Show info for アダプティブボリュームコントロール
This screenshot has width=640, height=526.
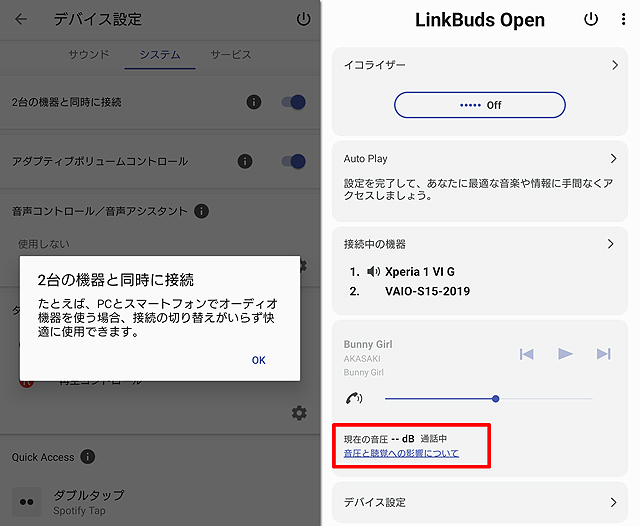[x=245, y=161]
